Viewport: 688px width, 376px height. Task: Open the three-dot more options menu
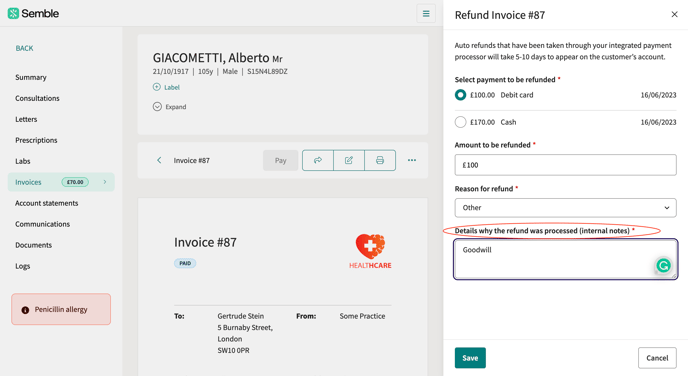[412, 160]
